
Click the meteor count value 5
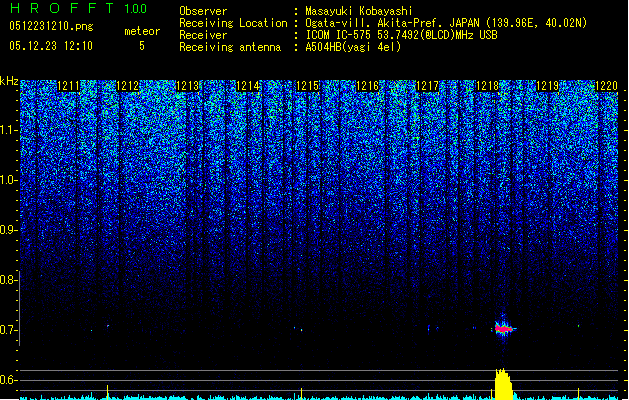coord(142,46)
